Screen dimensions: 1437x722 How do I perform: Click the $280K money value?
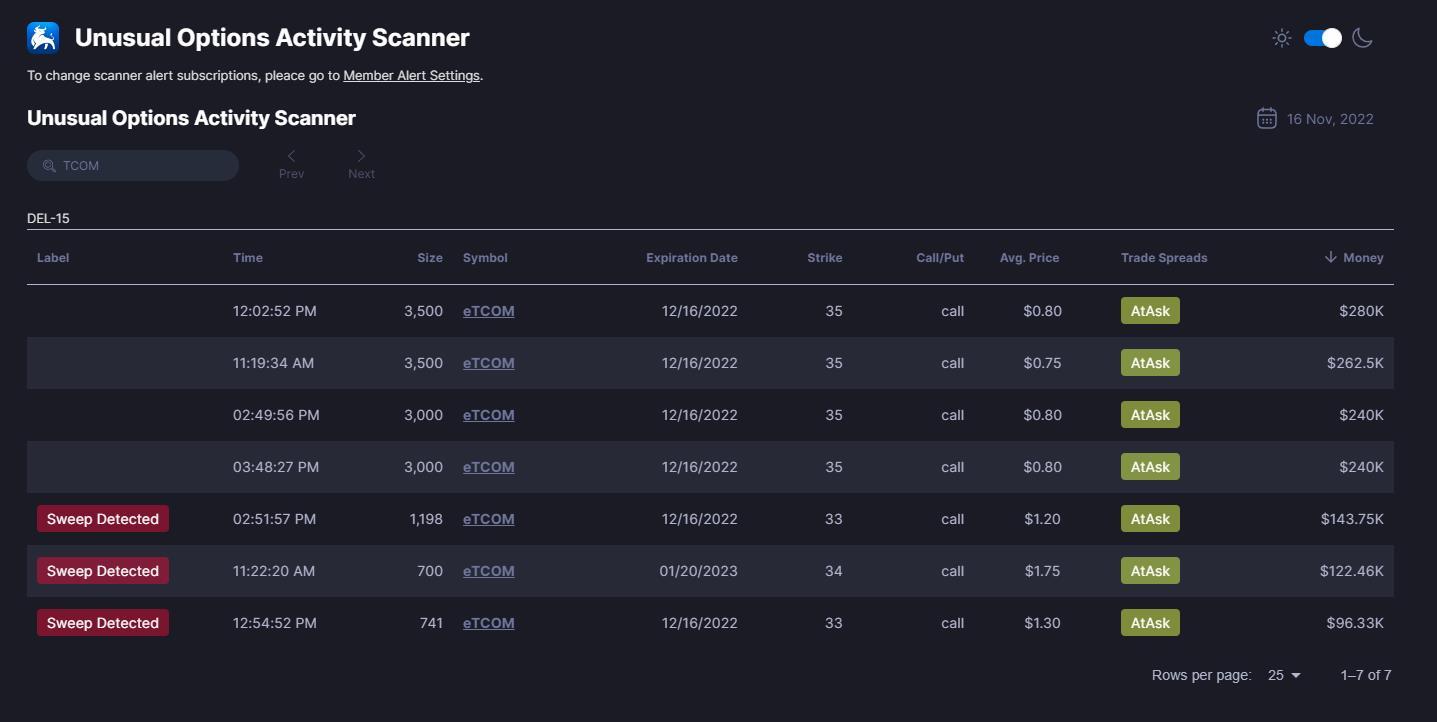click(x=1361, y=311)
